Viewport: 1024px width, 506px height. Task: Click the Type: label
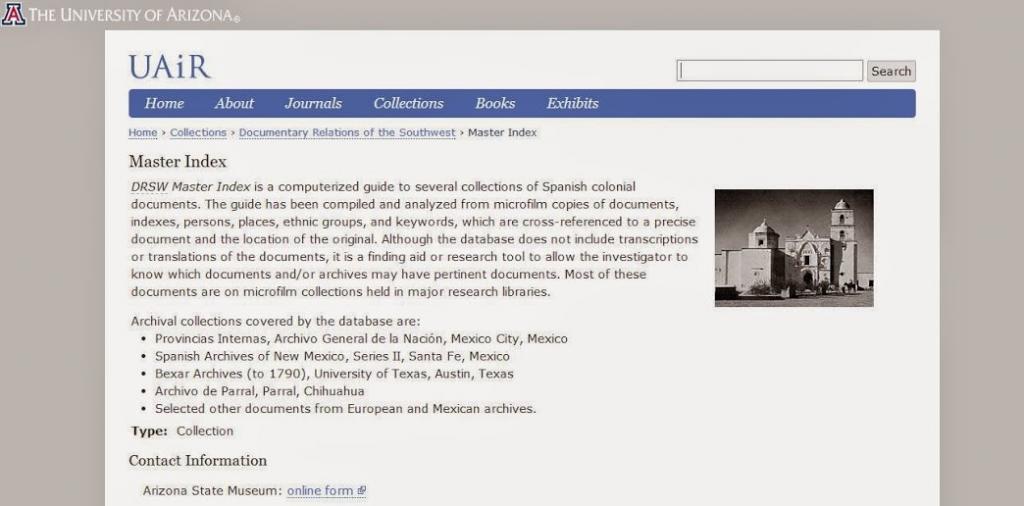click(149, 431)
